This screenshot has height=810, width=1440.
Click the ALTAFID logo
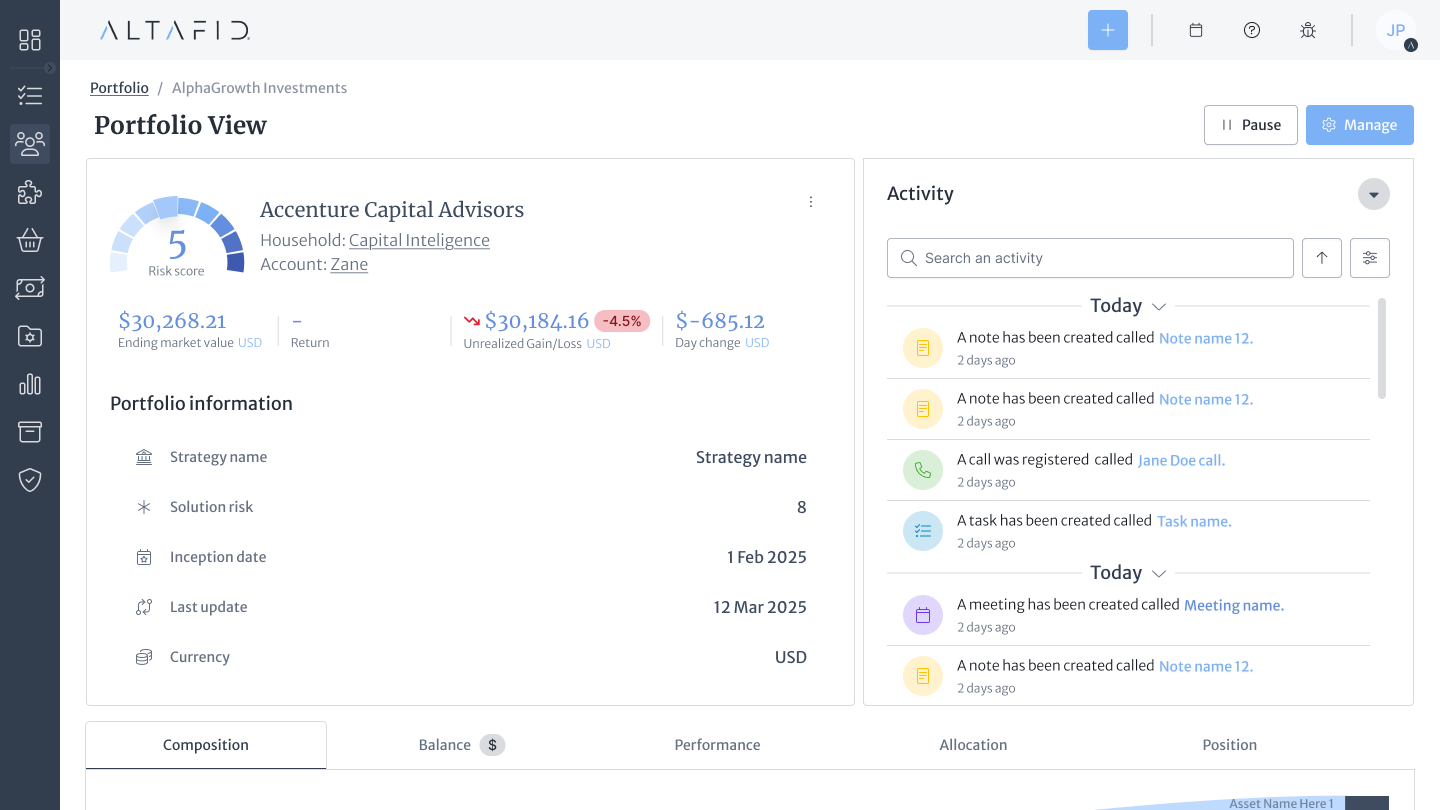click(x=175, y=31)
